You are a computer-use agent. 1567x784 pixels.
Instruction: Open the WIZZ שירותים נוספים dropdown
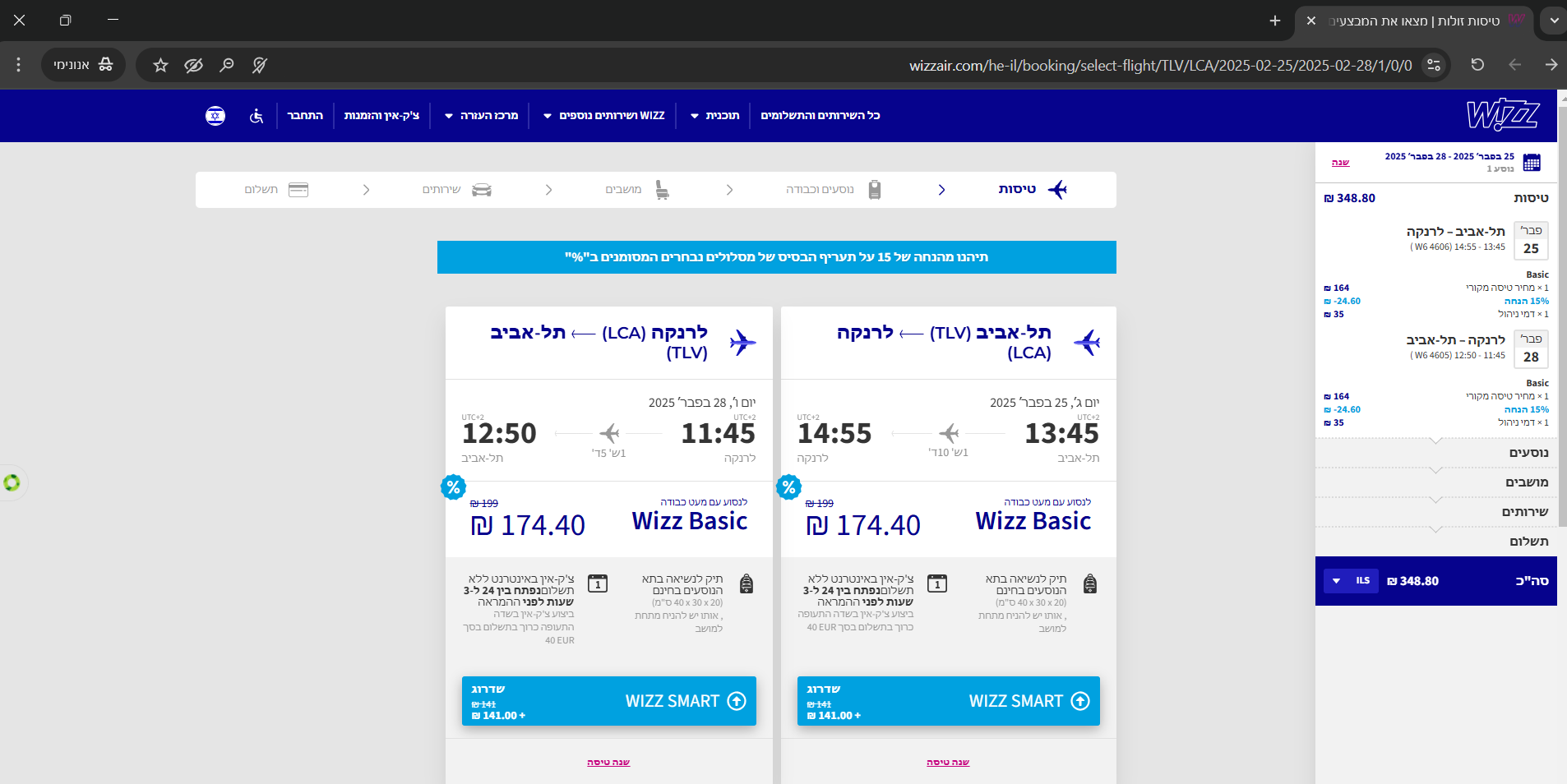pos(603,116)
